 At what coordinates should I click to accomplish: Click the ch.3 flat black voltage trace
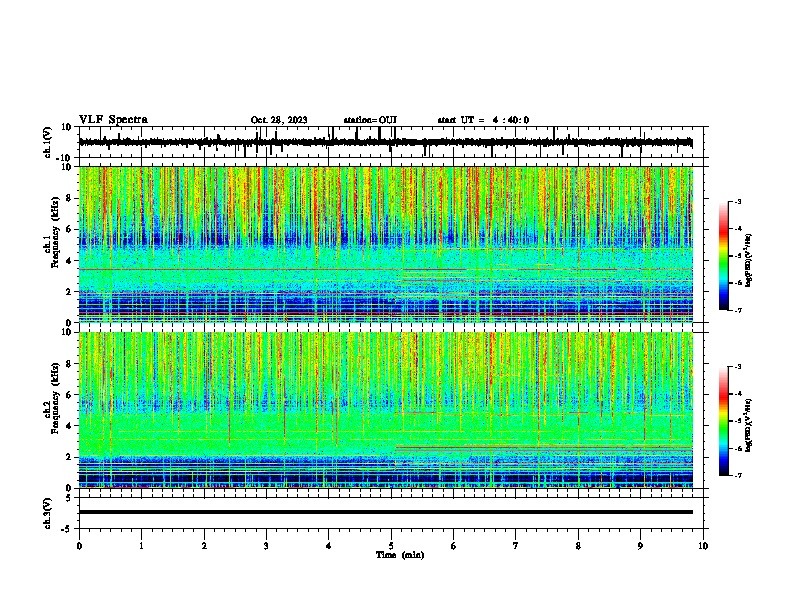click(385, 512)
